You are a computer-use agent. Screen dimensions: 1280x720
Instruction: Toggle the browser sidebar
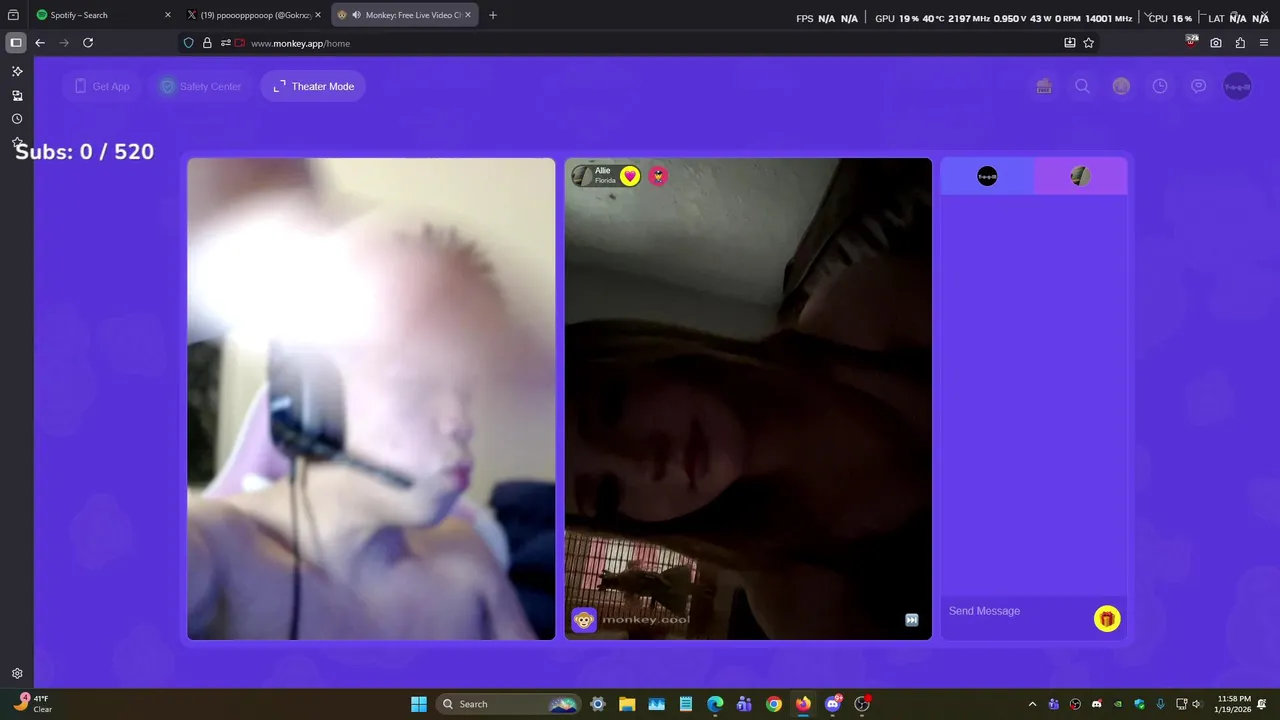[16, 43]
